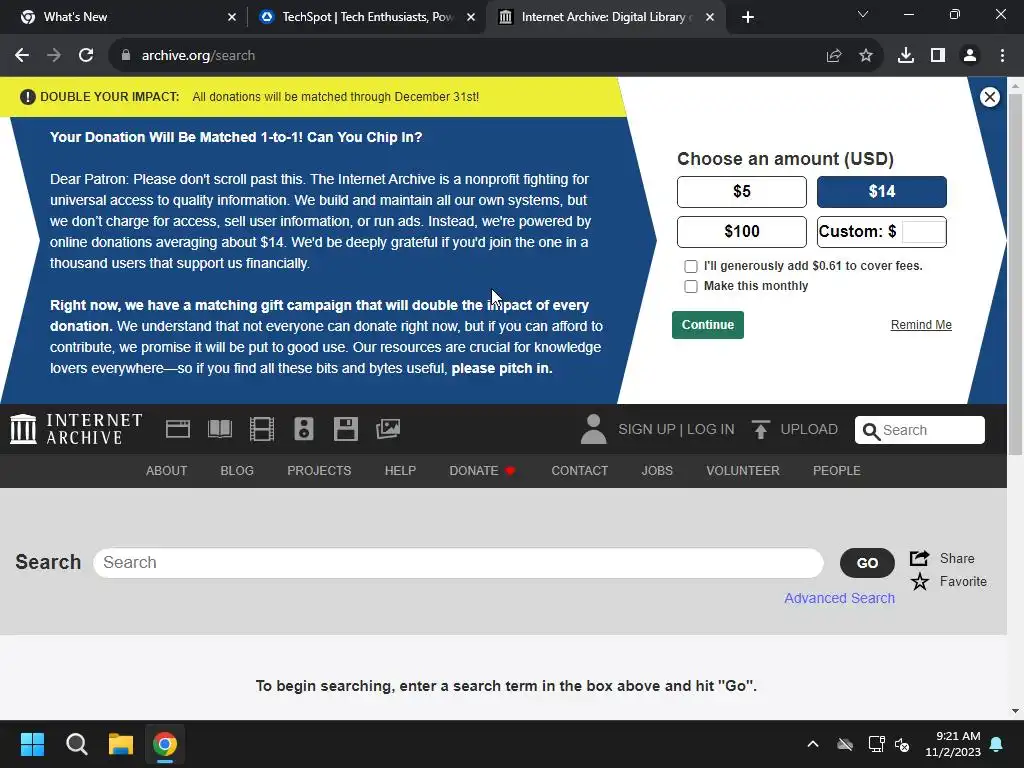
Task: Go back with browser back arrow
Action: 22,56
